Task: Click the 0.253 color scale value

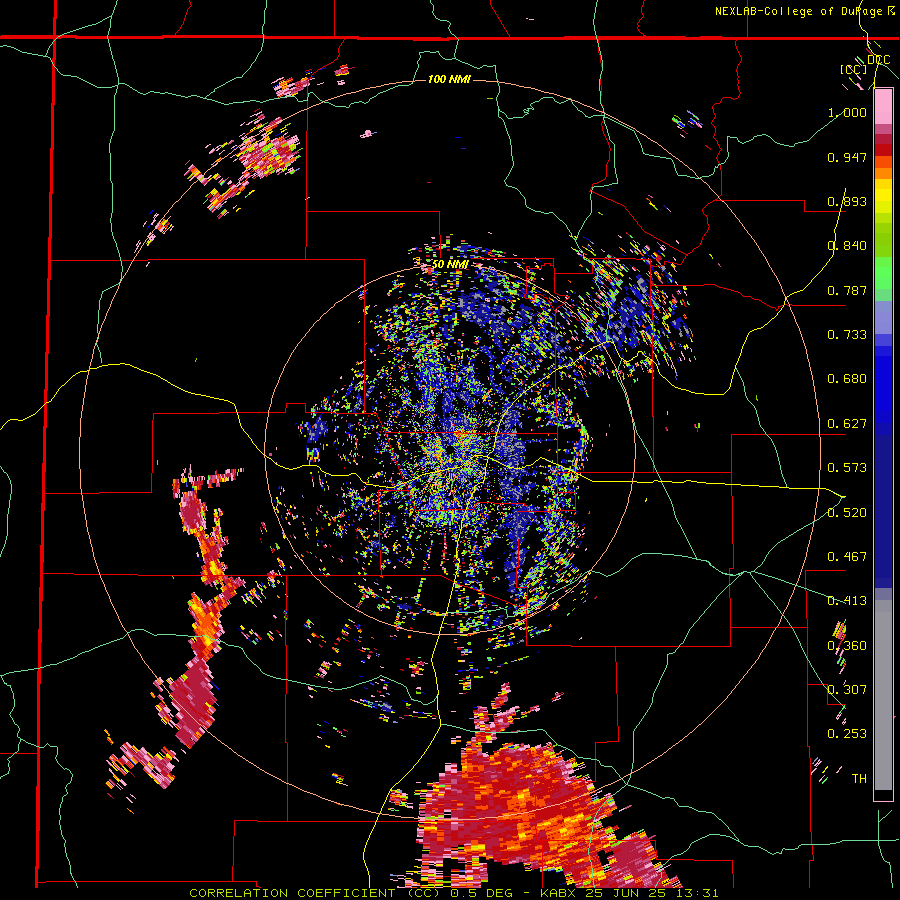Action: (x=847, y=734)
